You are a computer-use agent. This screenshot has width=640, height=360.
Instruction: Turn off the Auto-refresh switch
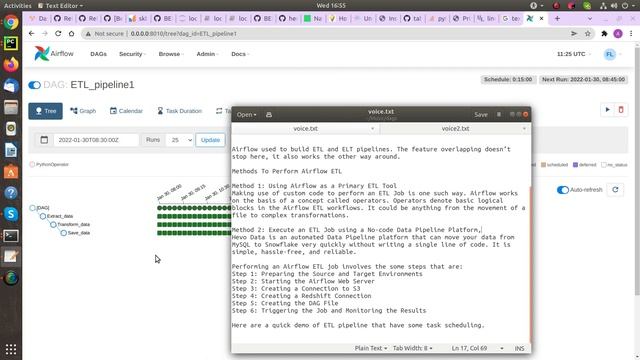[562, 190]
